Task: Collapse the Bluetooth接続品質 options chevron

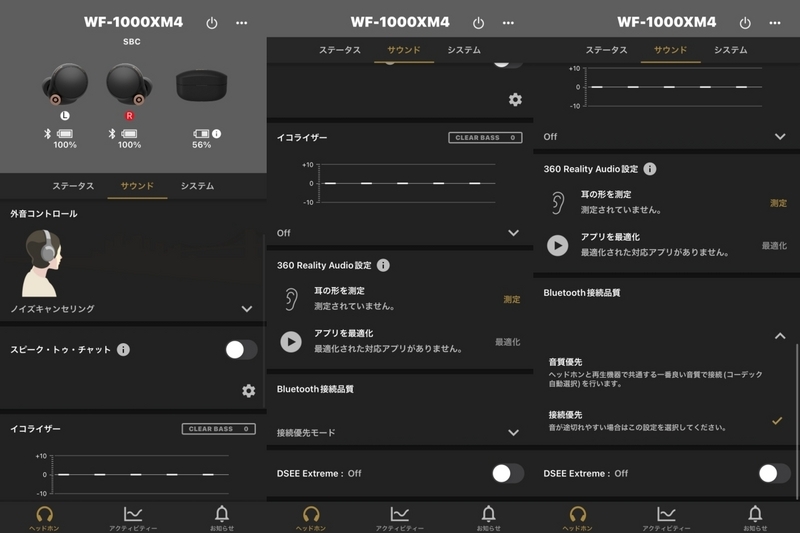Action: [780, 336]
